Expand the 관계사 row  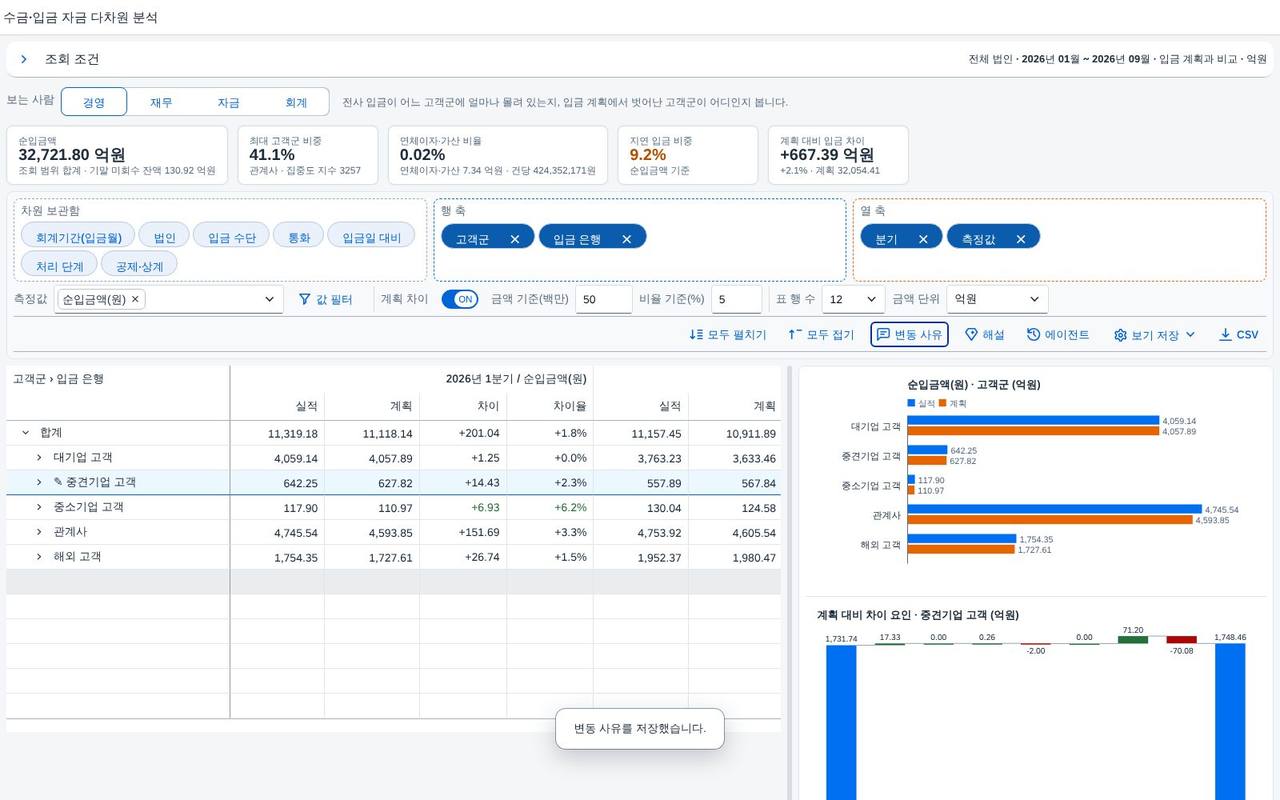pyautogui.click(x=39, y=532)
